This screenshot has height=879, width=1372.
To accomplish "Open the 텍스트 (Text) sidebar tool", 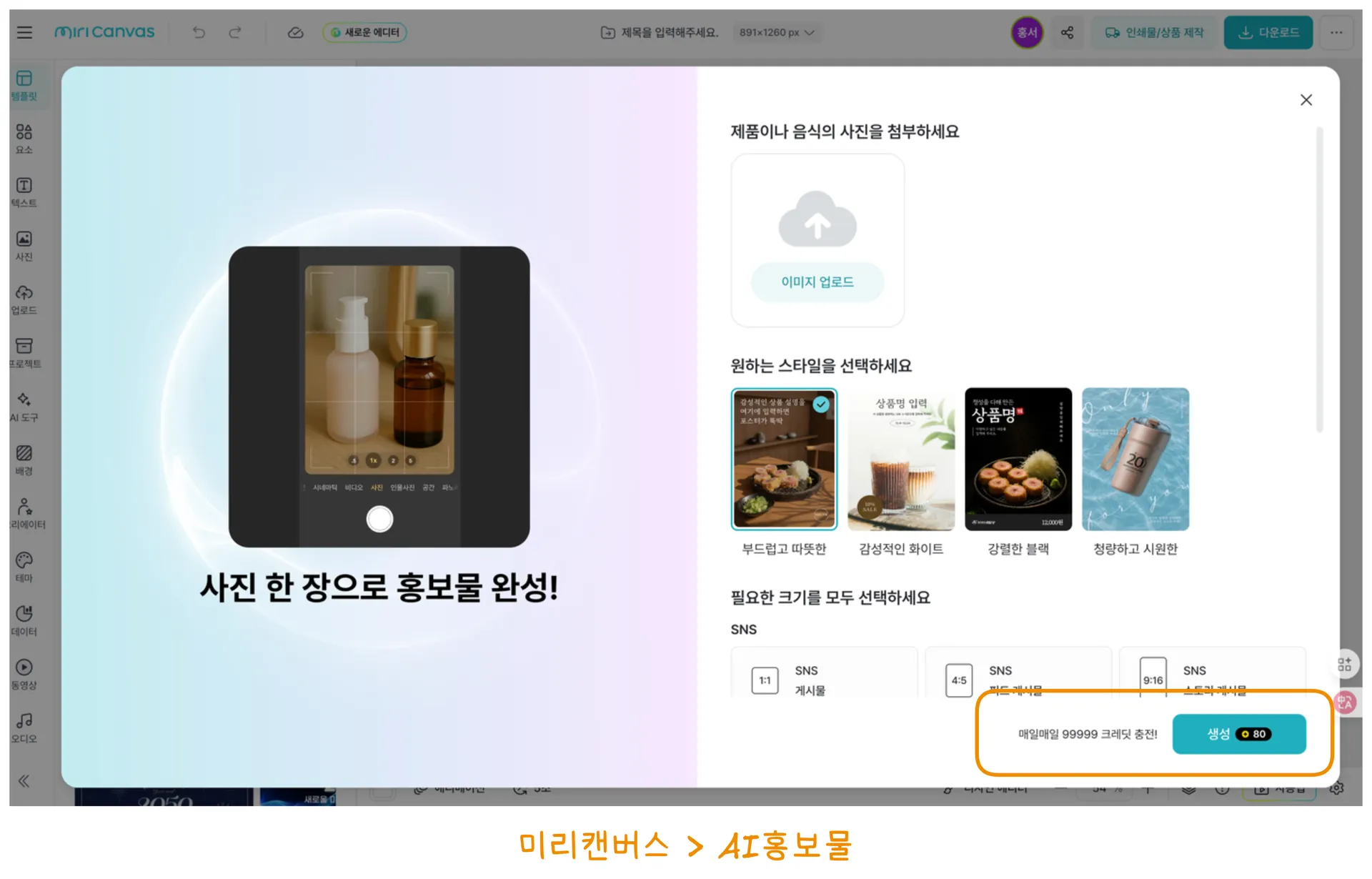I will pyautogui.click(x=24, y=192).
